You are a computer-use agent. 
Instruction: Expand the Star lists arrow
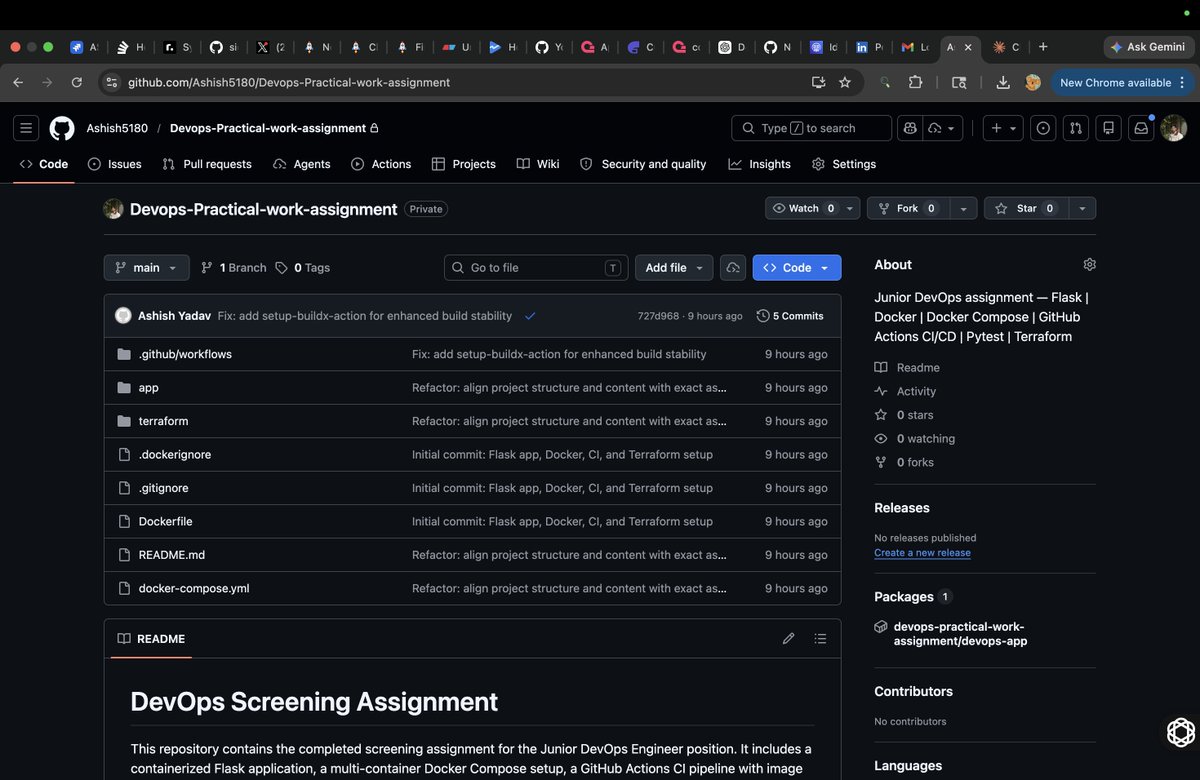1082,208
